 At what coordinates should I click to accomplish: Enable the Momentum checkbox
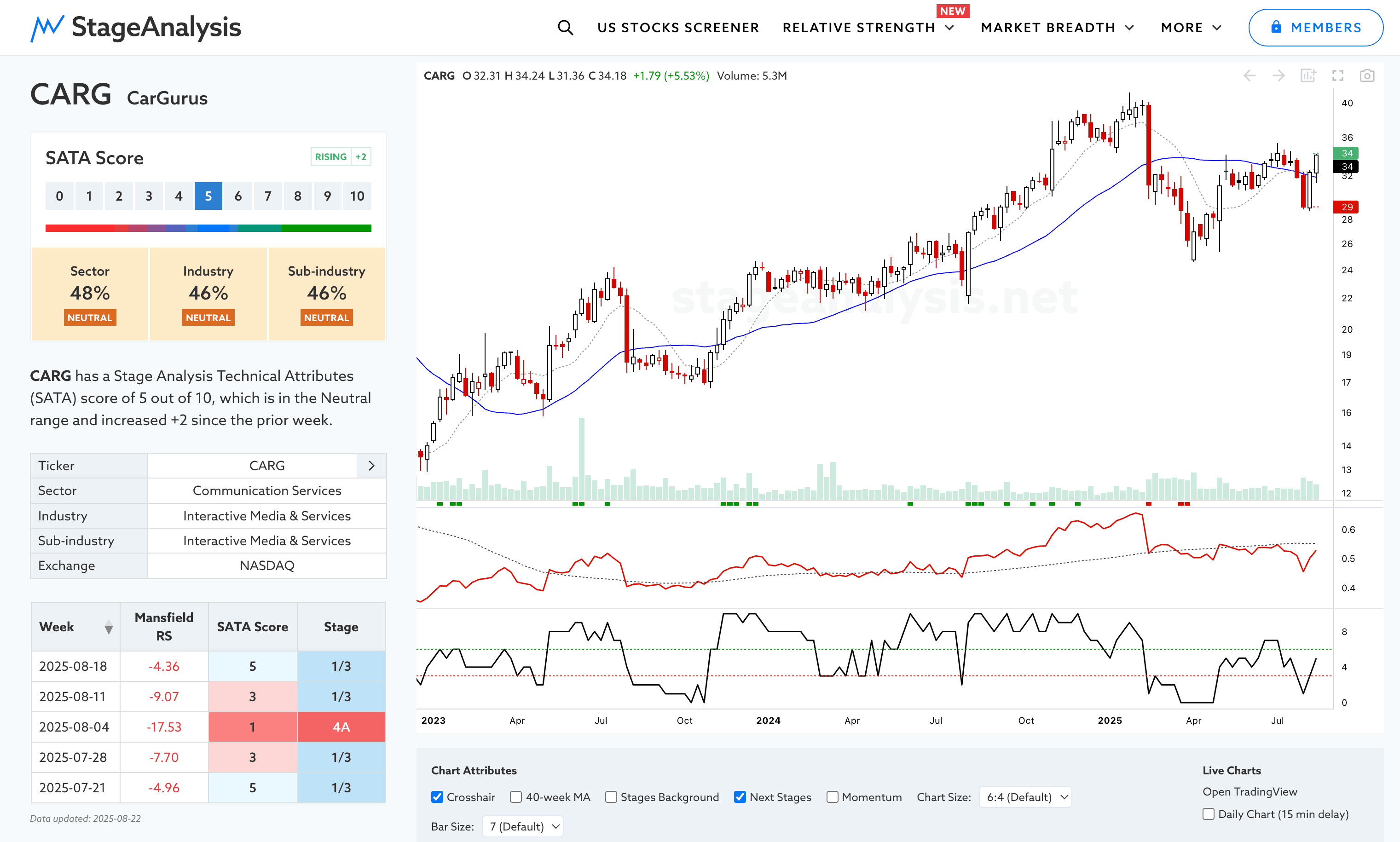click(x=832, y=797)
